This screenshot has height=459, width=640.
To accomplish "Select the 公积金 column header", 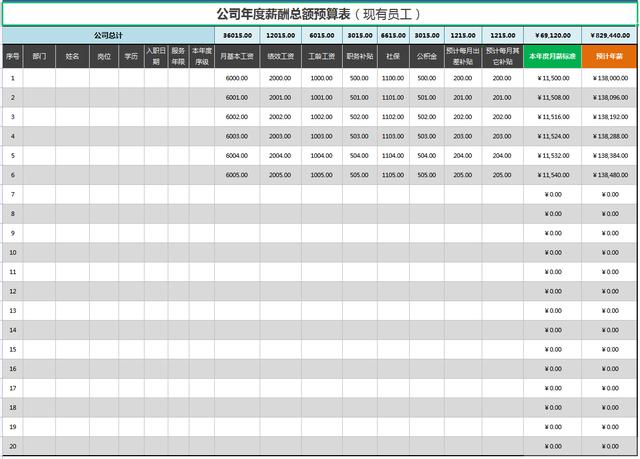I will pos(427,56).
